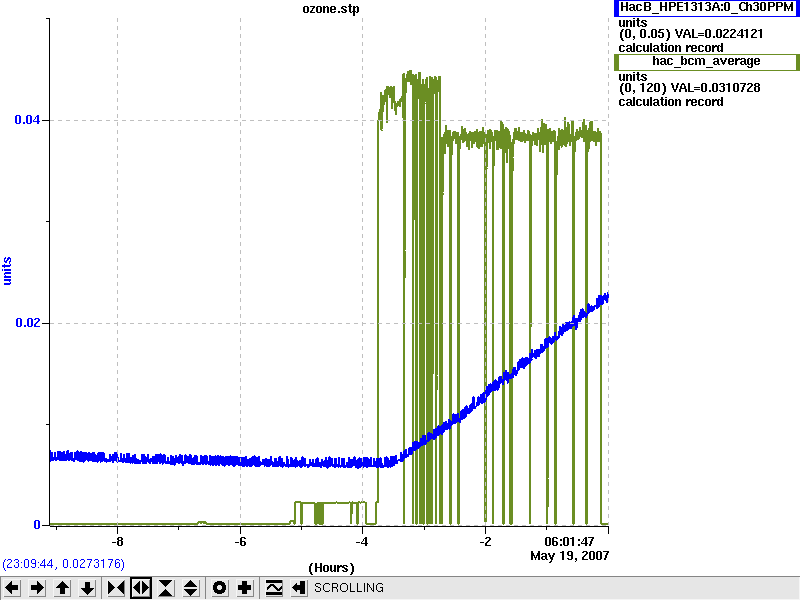Click the -8 hours x-axis tick label
800x600 pixels.
(x=117, y=542)
